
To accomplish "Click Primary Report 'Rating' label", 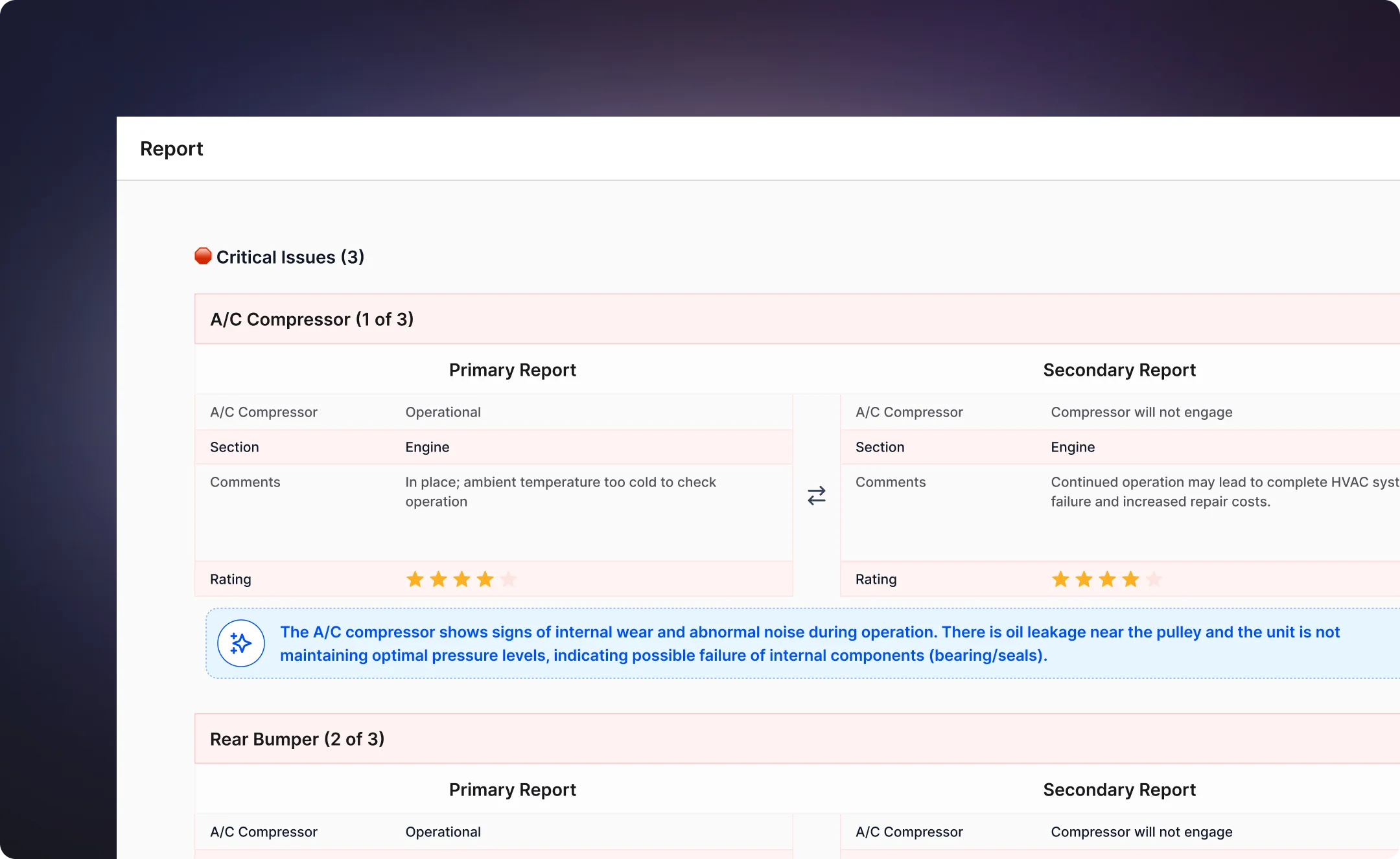I will pyautogui.click(x=231, y=579).
